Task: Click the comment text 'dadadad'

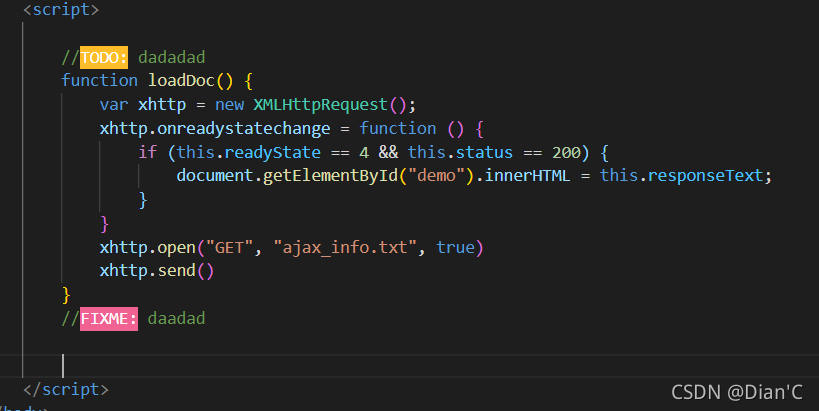Action: pyautogui.click(x=171, y=57)
